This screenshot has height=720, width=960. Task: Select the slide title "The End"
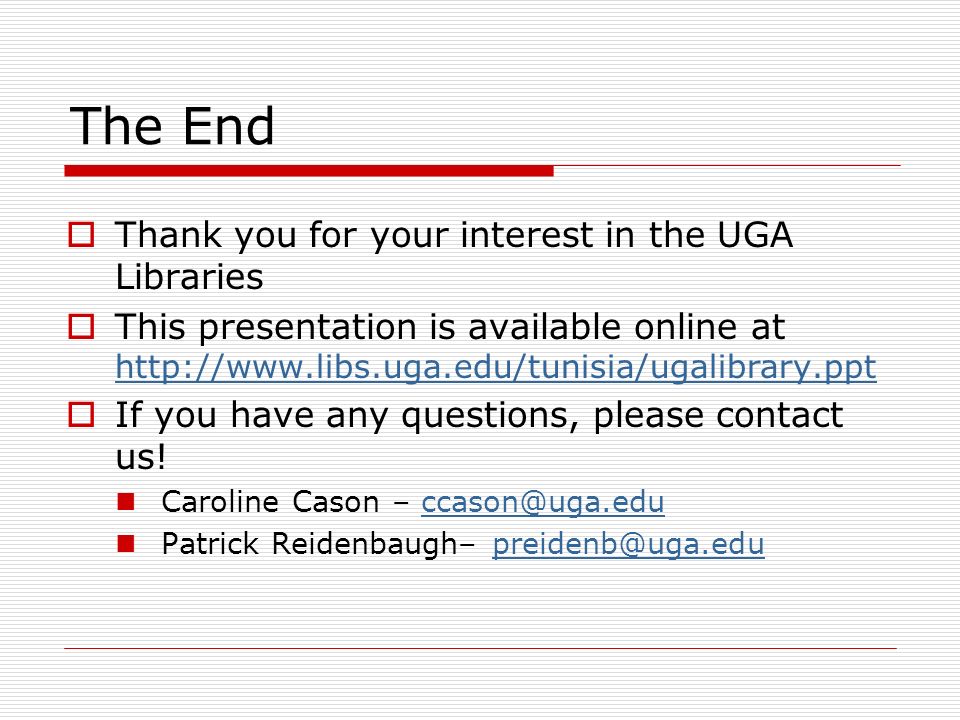click(172, 126)
